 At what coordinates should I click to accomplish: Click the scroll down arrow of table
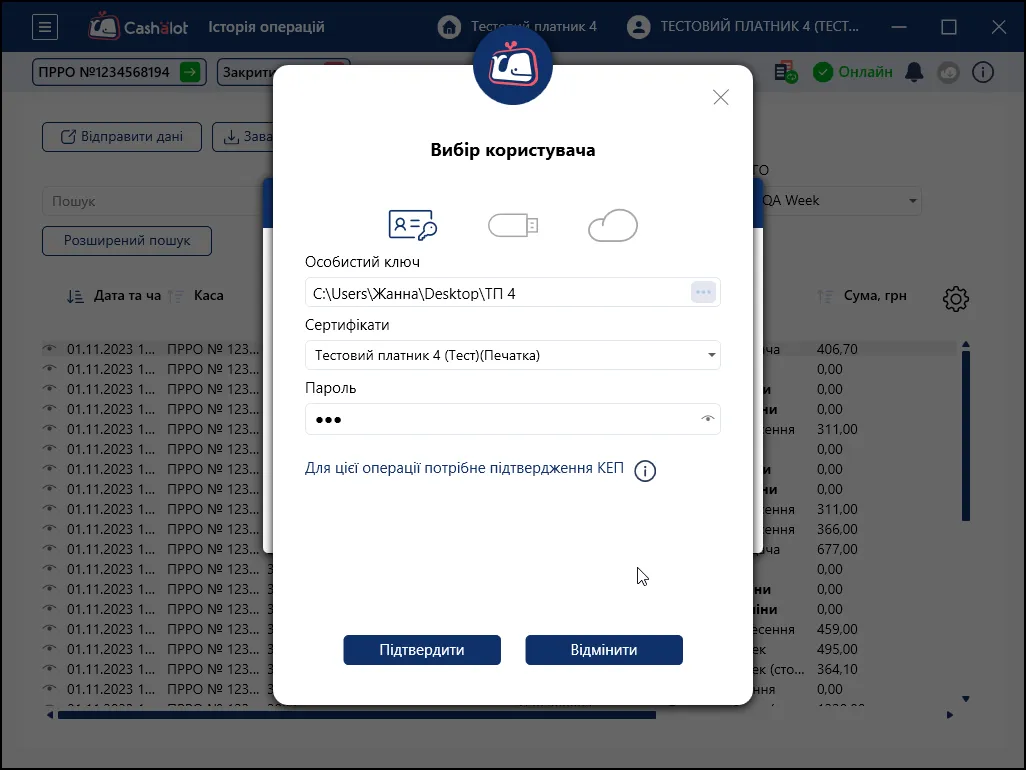coord(966,699)
